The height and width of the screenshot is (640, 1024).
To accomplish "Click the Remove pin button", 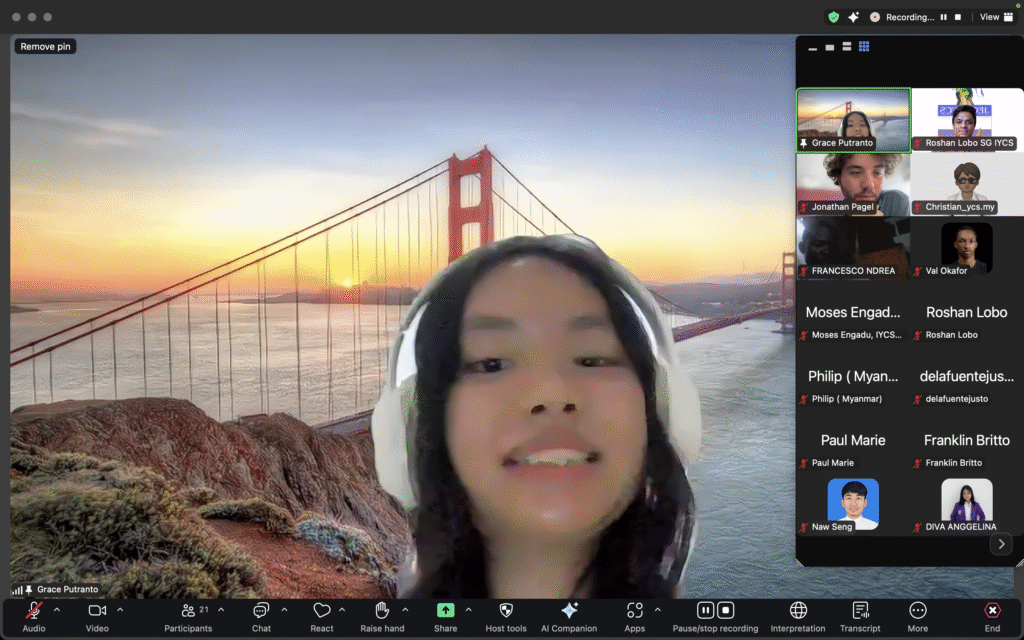I will [45, 46].
